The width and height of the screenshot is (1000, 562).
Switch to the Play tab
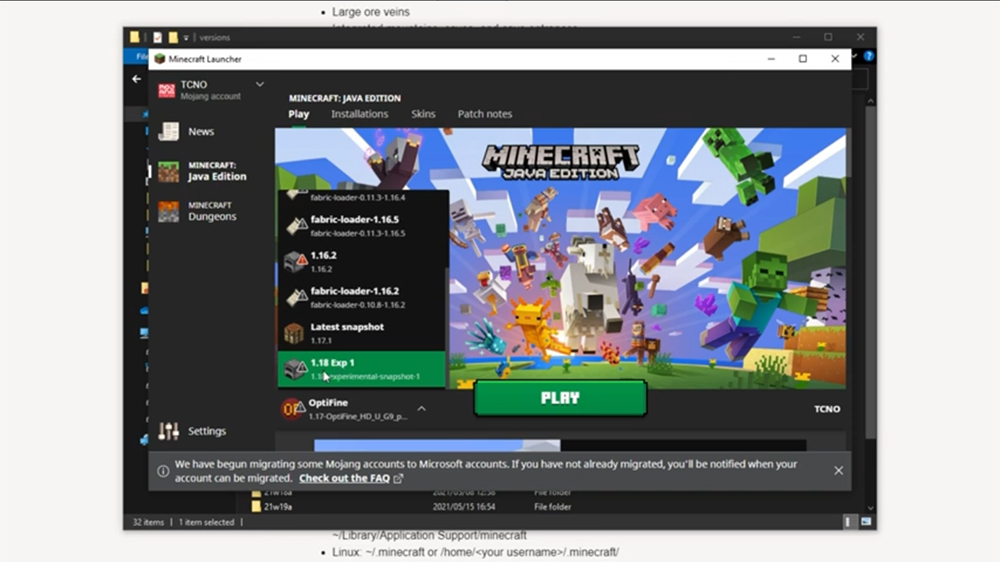(298, 114)
